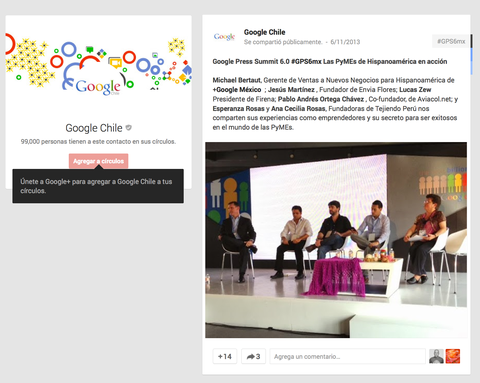Click the grayscale commenter avatar thumbnail
The height and width of the screenshot is (383, 480).
pyautogui.click(x=436, y=356)
